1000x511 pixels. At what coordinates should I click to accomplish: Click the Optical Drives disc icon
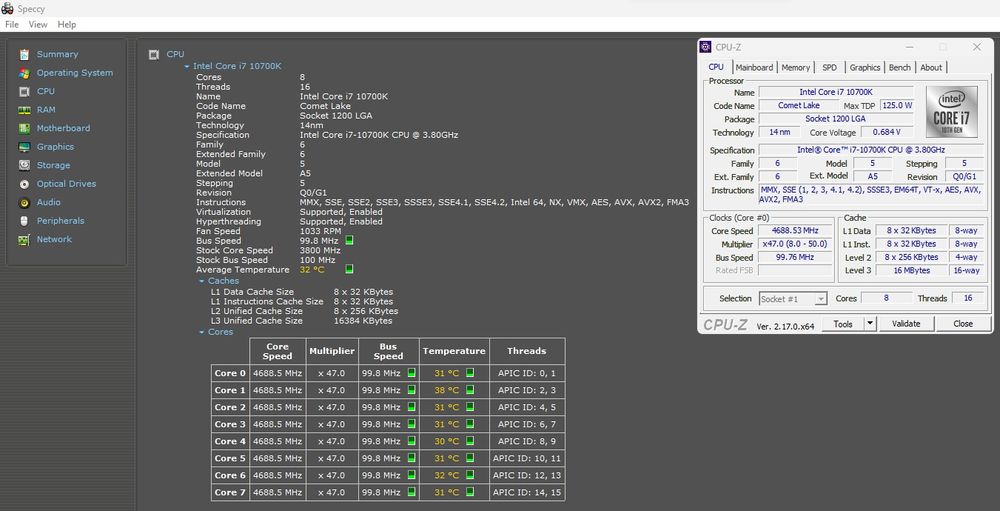[24, 184]
